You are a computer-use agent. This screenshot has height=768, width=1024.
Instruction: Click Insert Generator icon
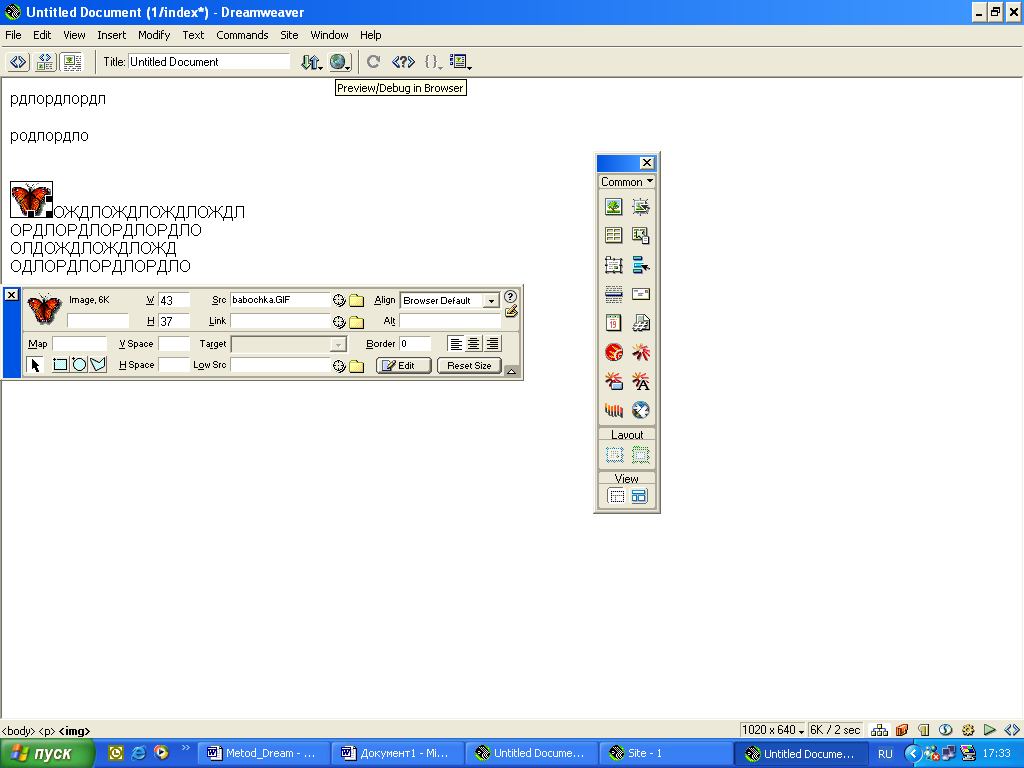[641, 410]
